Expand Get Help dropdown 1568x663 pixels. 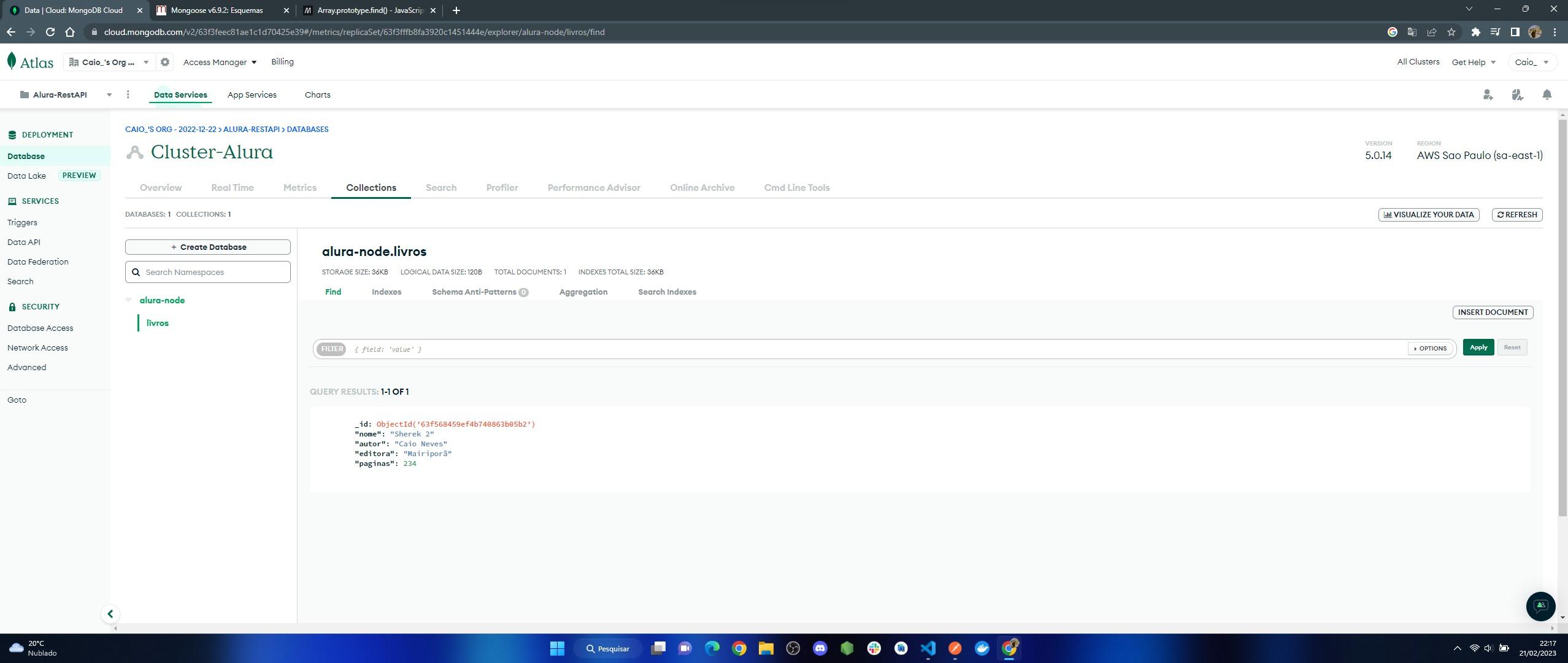click(1474, 62)
